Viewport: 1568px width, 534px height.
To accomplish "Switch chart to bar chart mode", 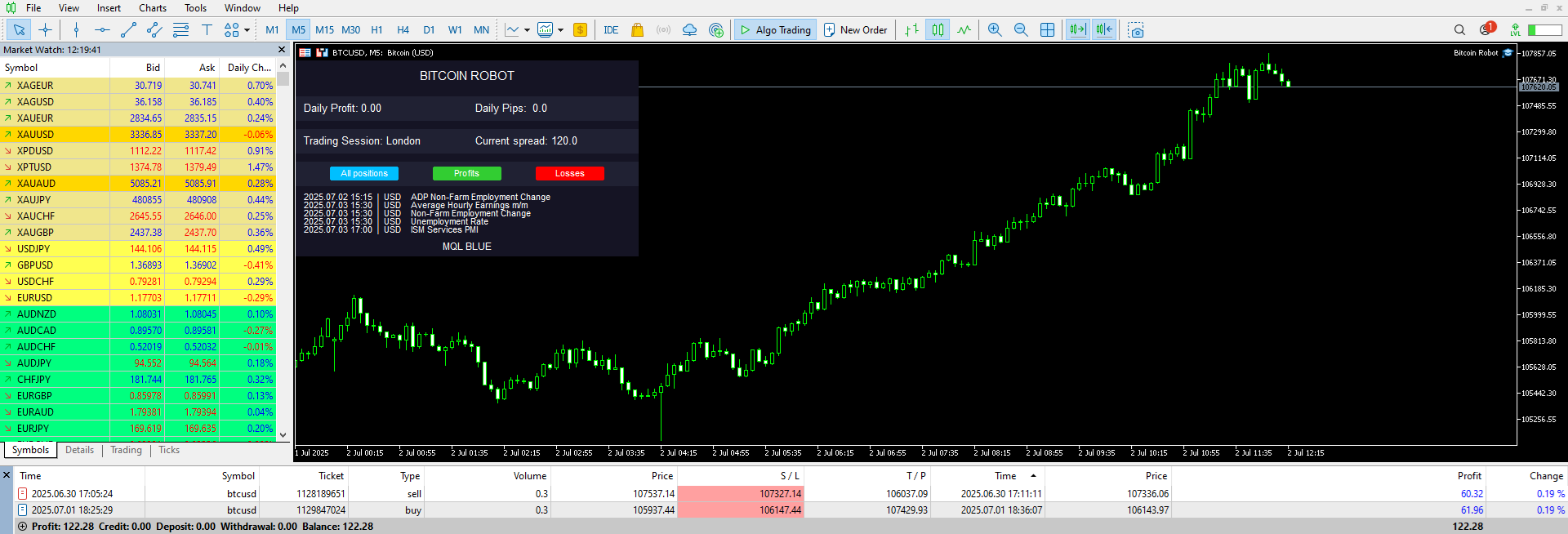I will point(911,30).
